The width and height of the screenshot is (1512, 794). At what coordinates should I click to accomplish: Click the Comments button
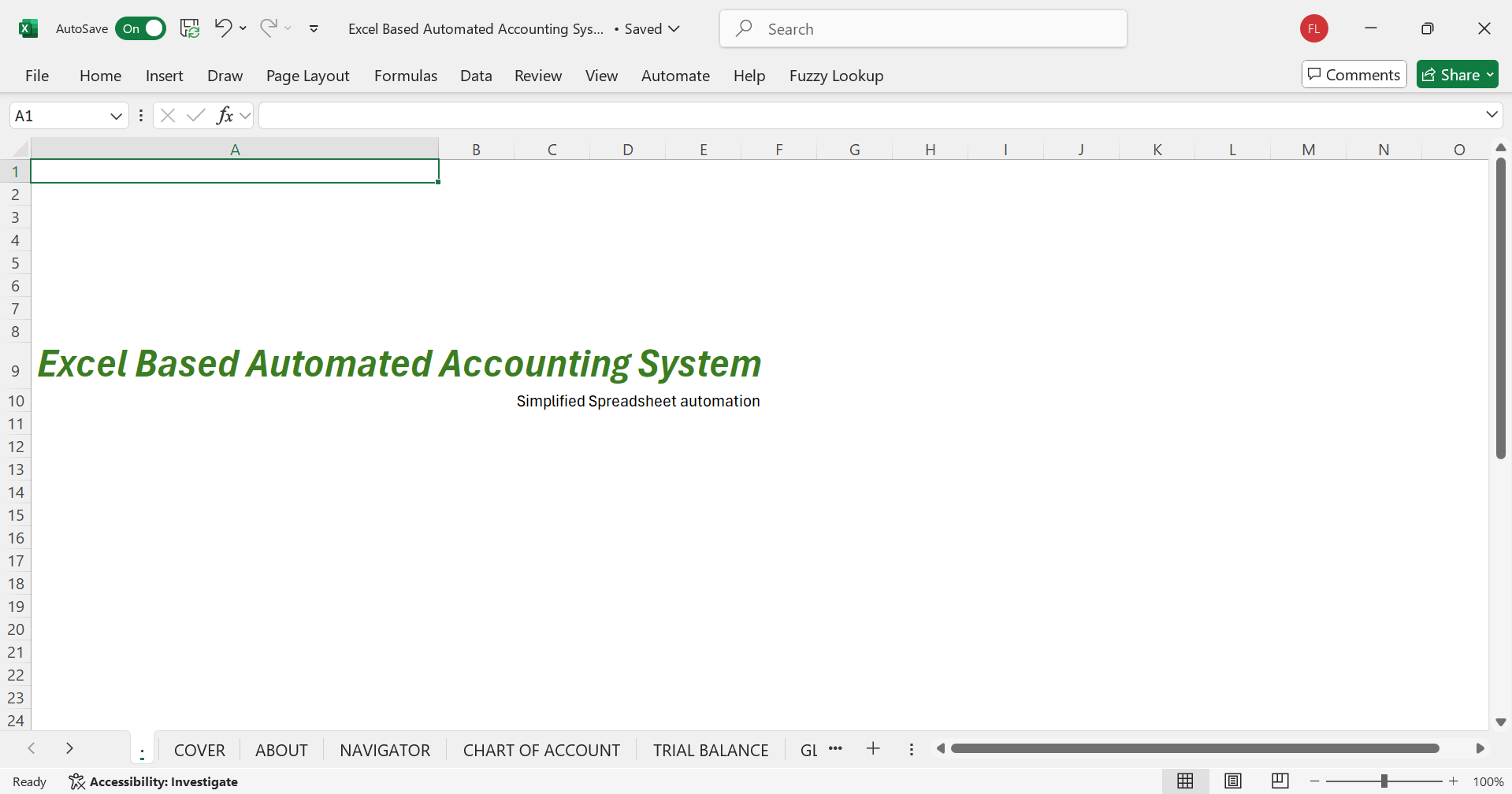tap(1354, 74)
